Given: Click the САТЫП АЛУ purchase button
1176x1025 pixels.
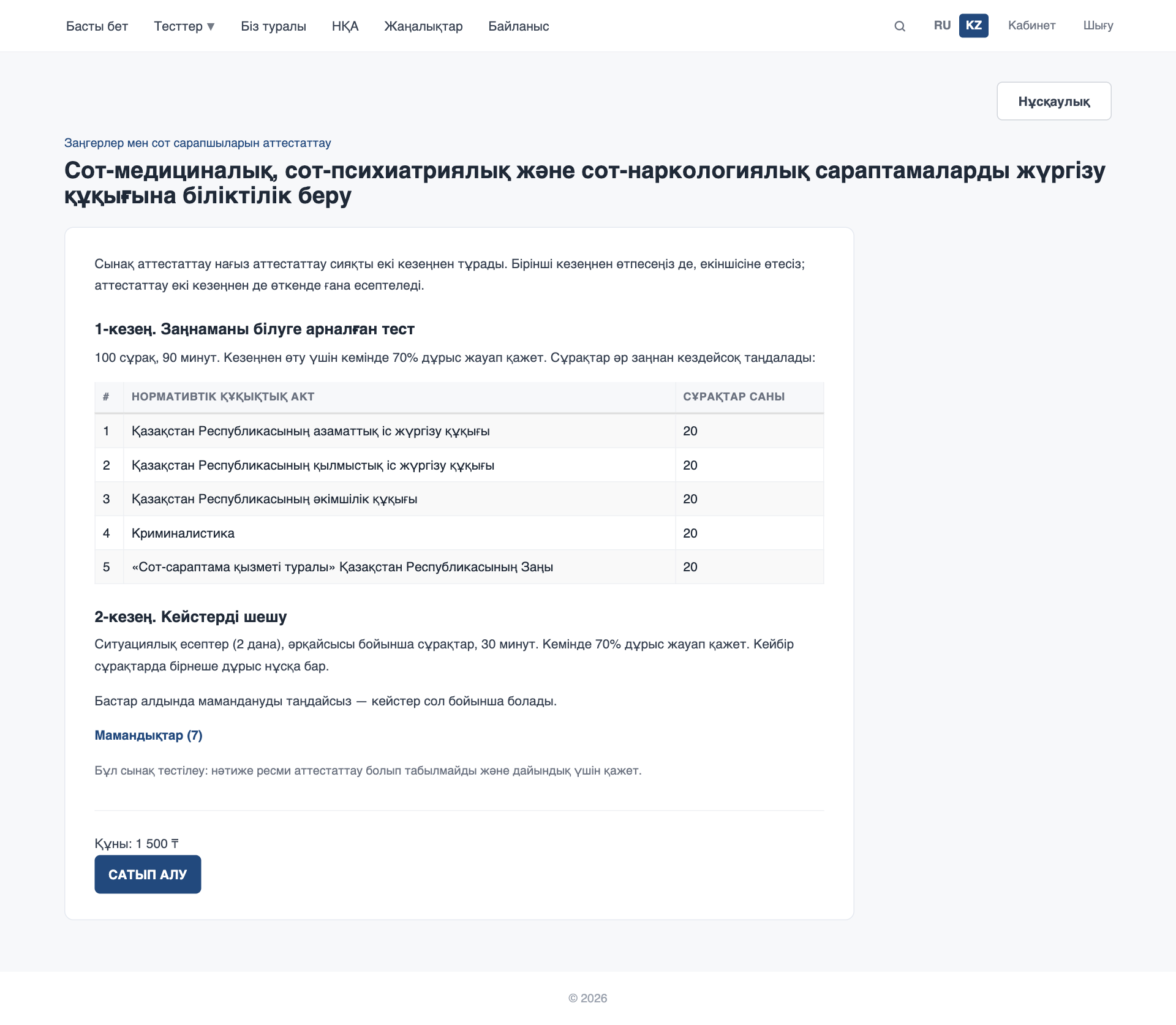Looking at the screenshot, I should 148,874.
